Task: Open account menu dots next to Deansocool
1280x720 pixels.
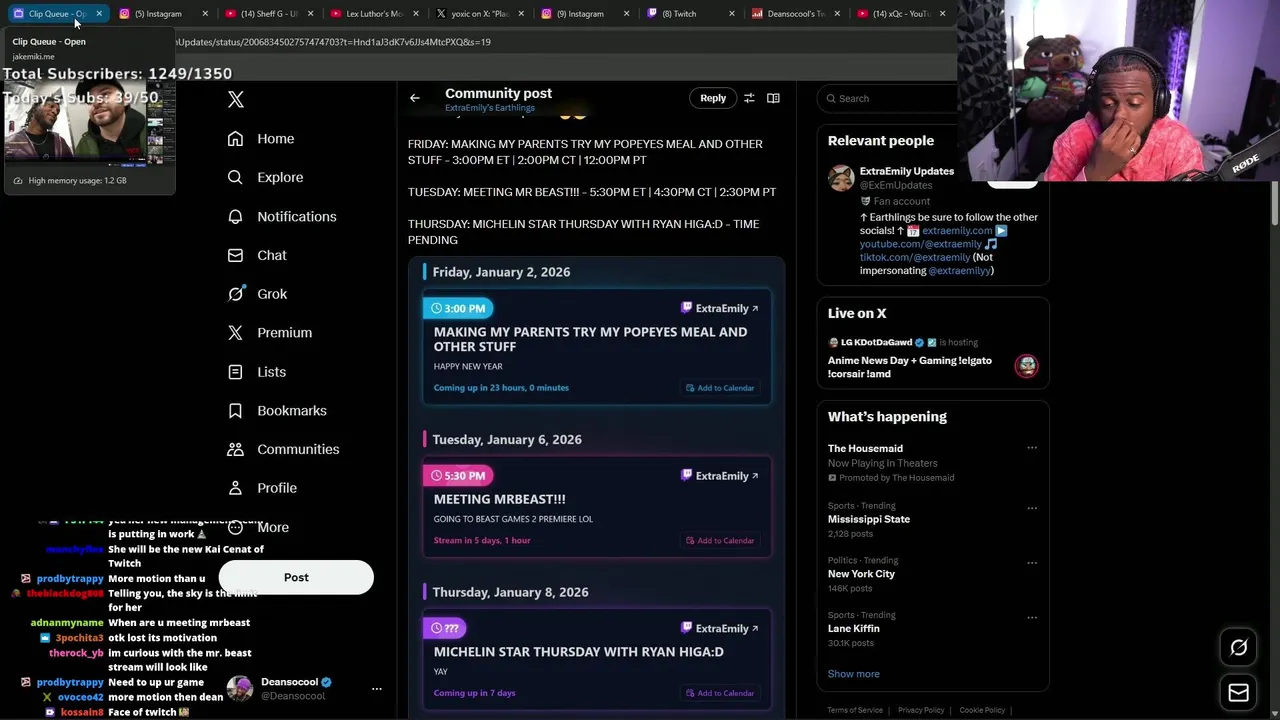Action: [377, 689]
